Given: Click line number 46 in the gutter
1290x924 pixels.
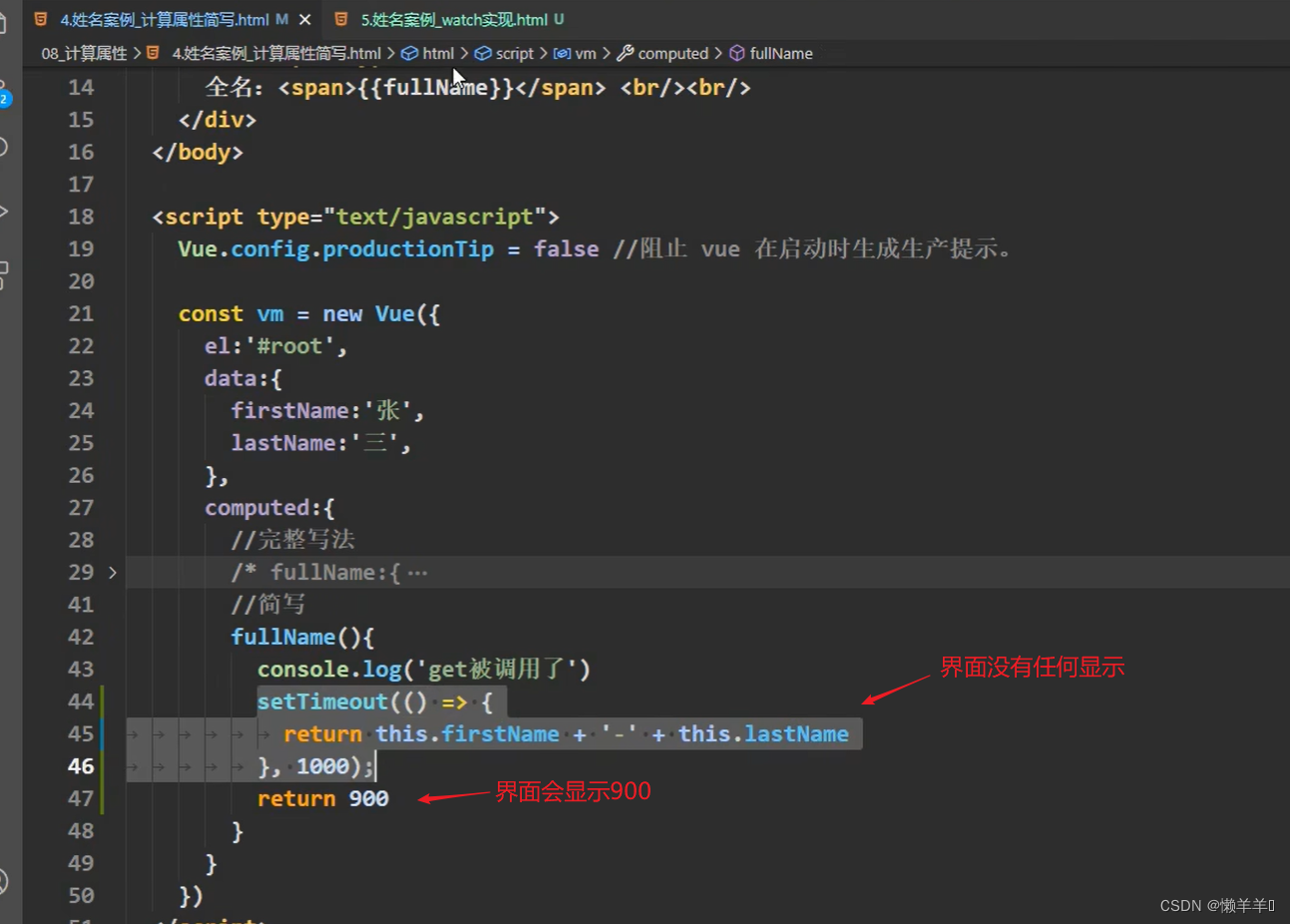Looking at the screenshot, I should click(81, 766).
